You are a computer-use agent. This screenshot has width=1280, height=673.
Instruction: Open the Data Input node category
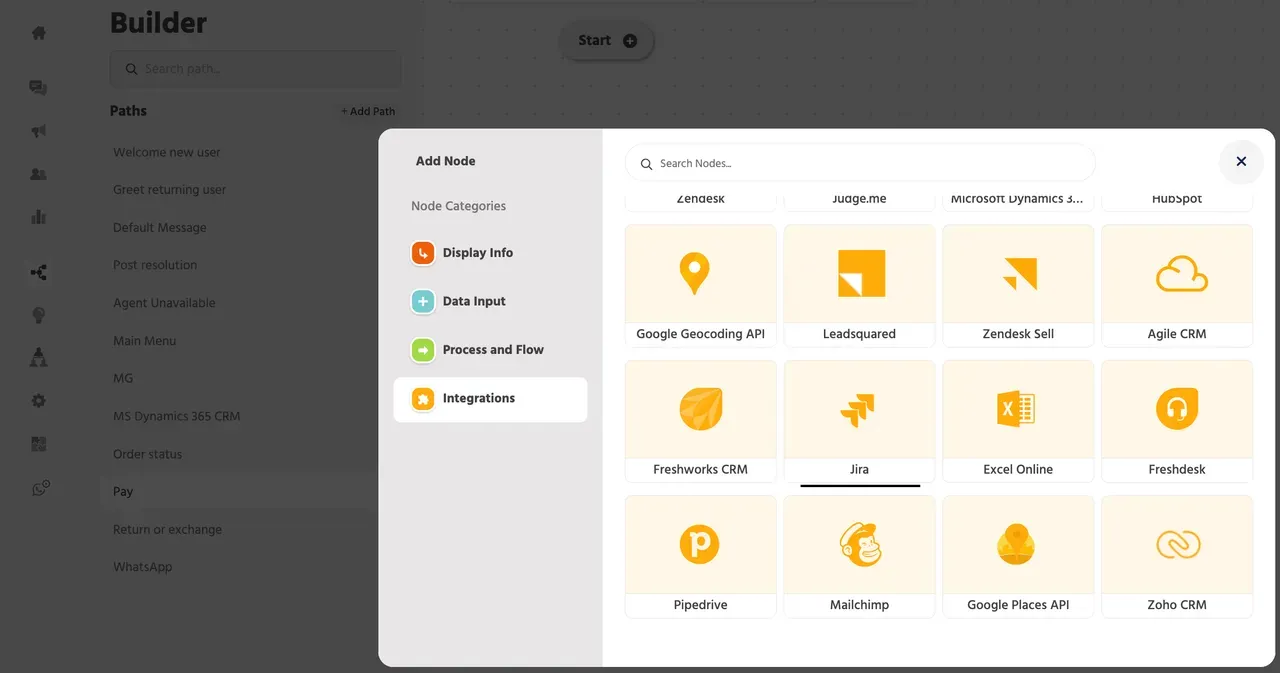[490, 301]
